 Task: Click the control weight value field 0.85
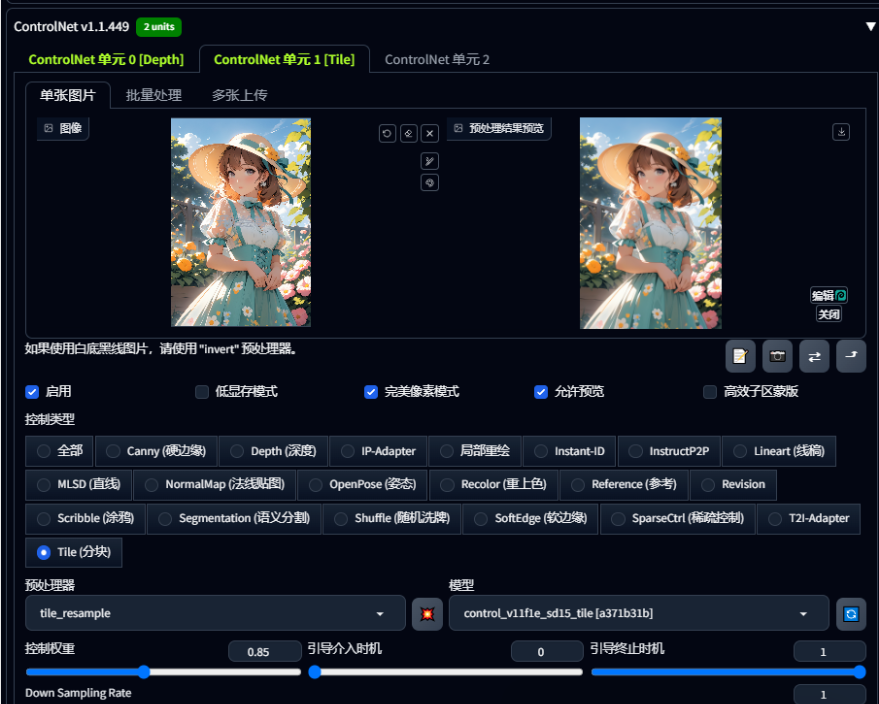(265, 652)
